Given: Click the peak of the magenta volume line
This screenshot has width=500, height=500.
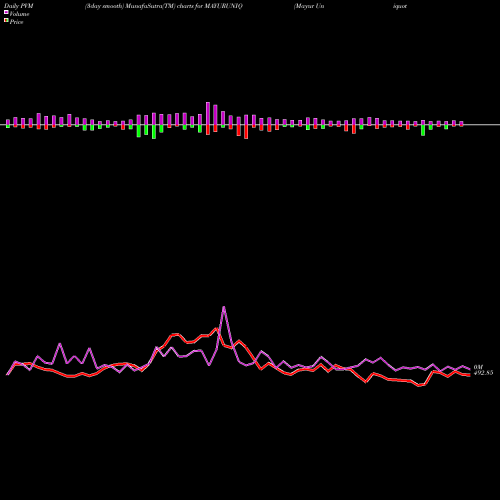Looking at the screenshot, I should coord(224,307).
